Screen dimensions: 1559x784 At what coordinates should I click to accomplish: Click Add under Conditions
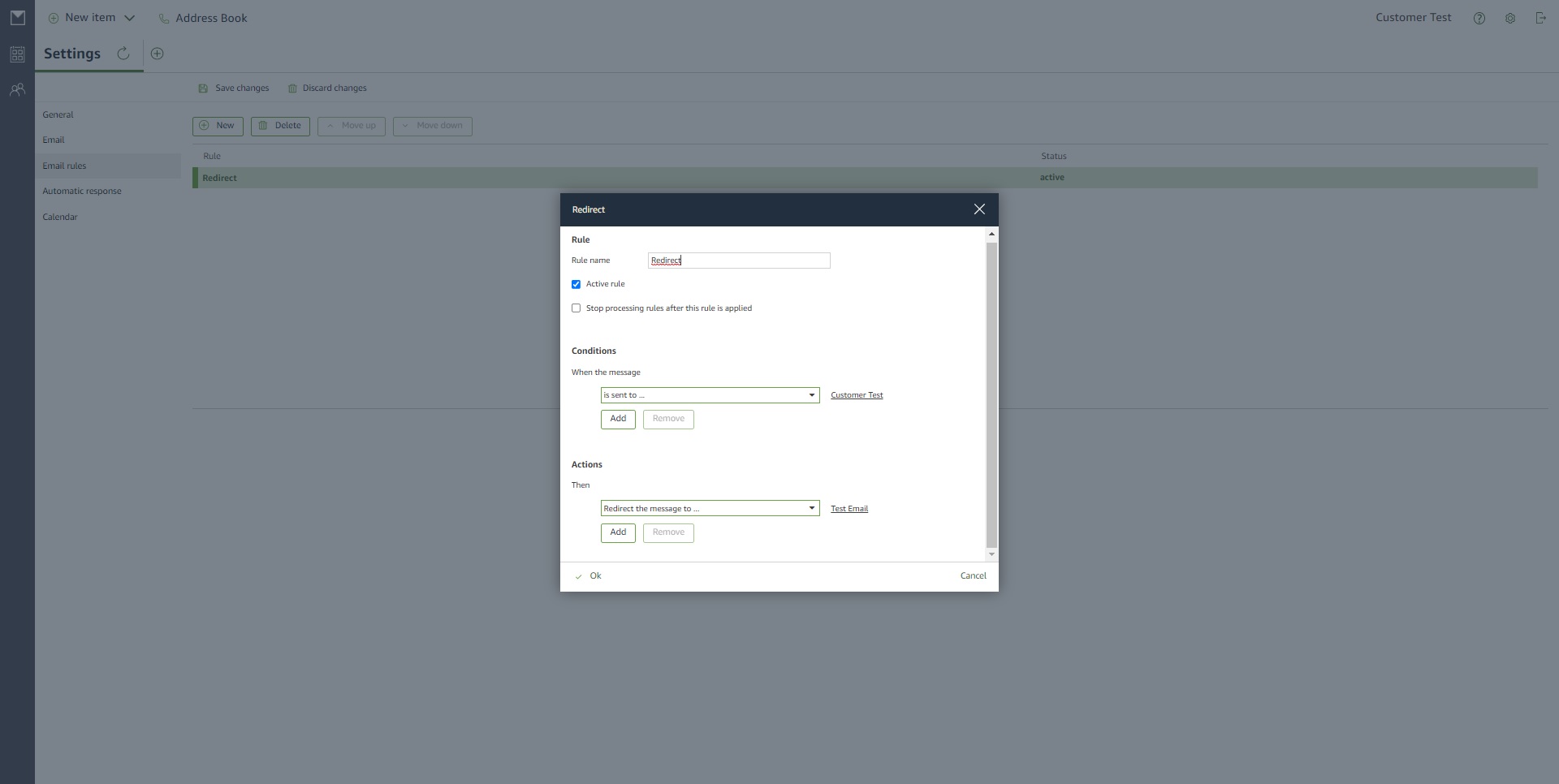[x=618, y=419]
